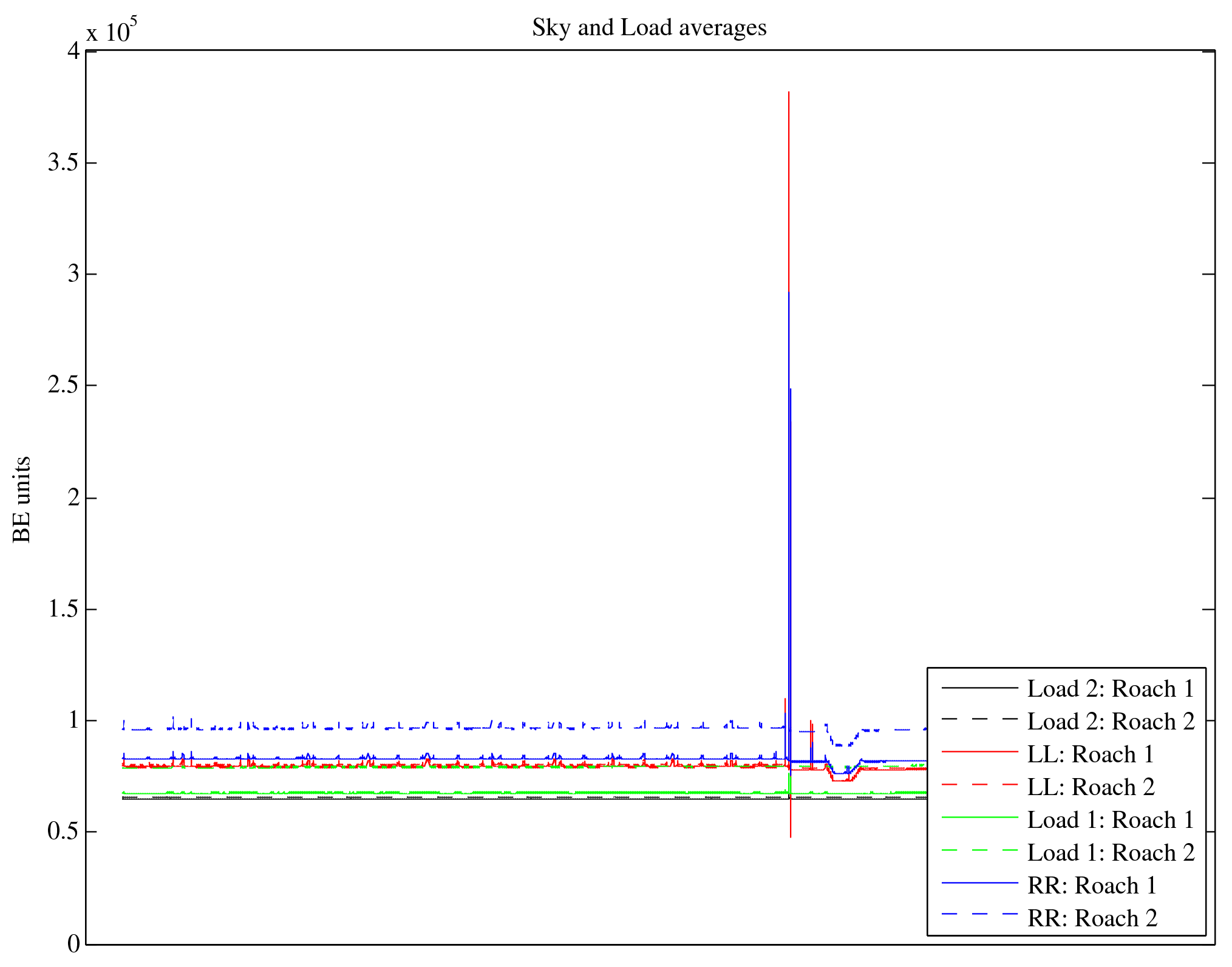Click the 'x 10^5' axis exponent label
The image size is (1232, 967).
(x=111, y=30)
